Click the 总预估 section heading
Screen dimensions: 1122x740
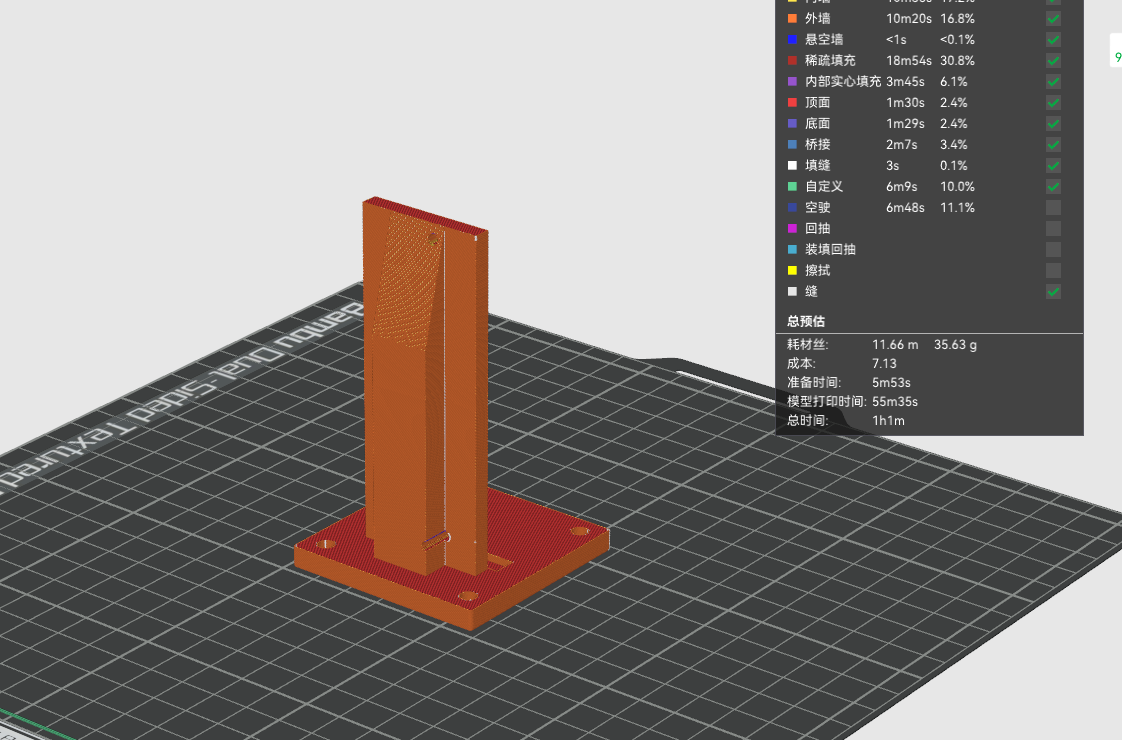(806, 321)
